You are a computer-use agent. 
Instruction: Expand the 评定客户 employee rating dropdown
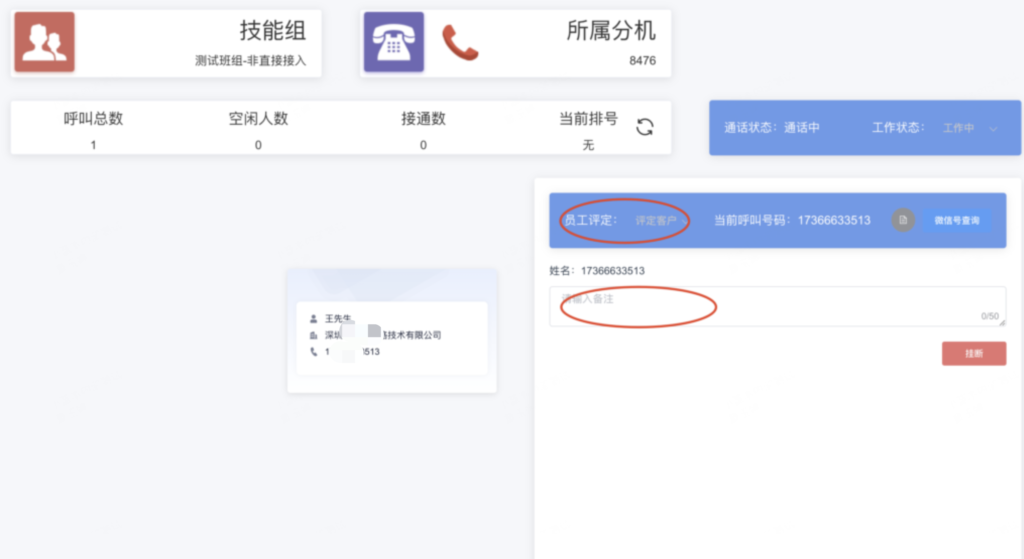pyautogui.click(x=661, y=220)
